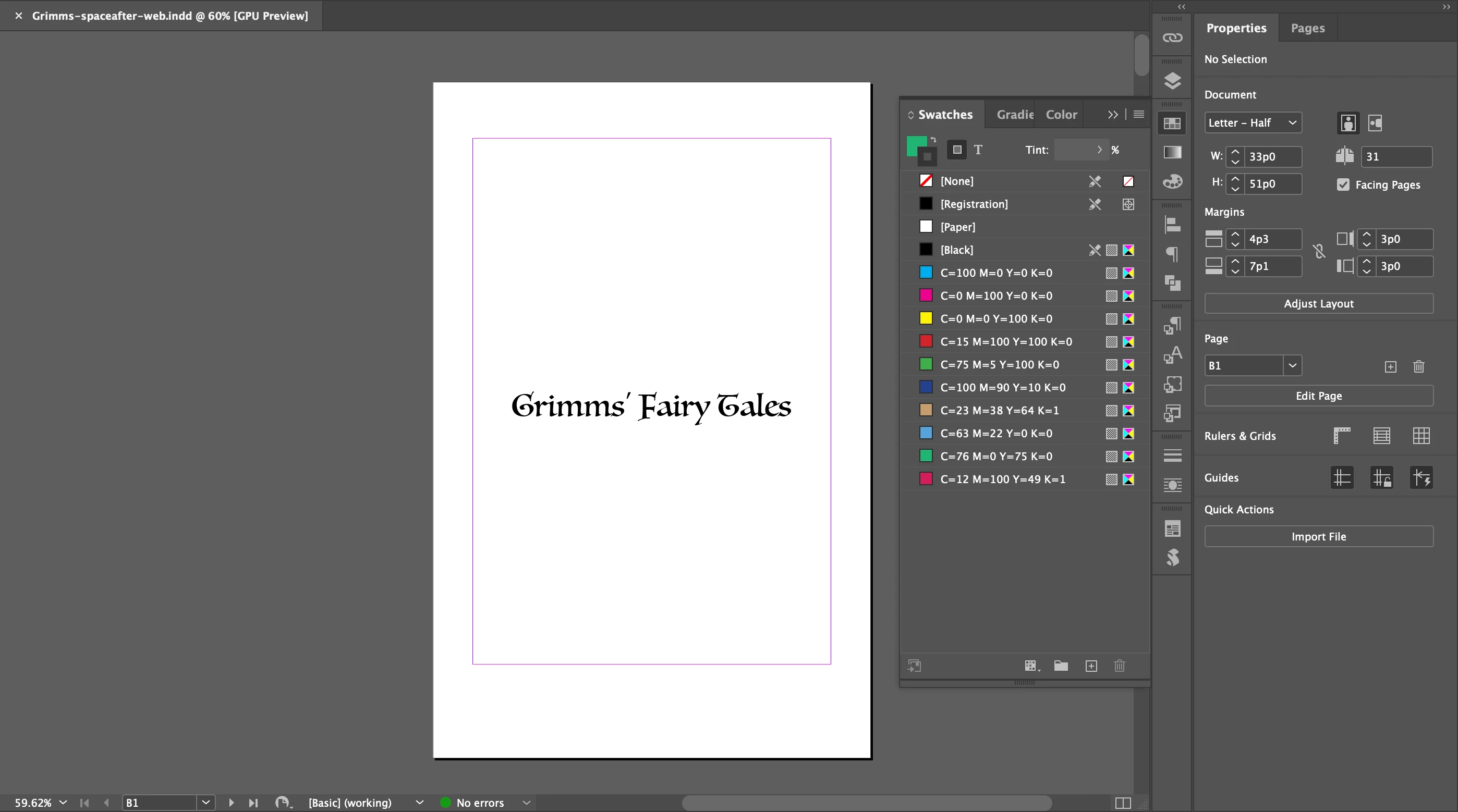The image size is (1458, 812).
Task: Expand the B1 page dropdown in Properties
Action: (1292, 365)
